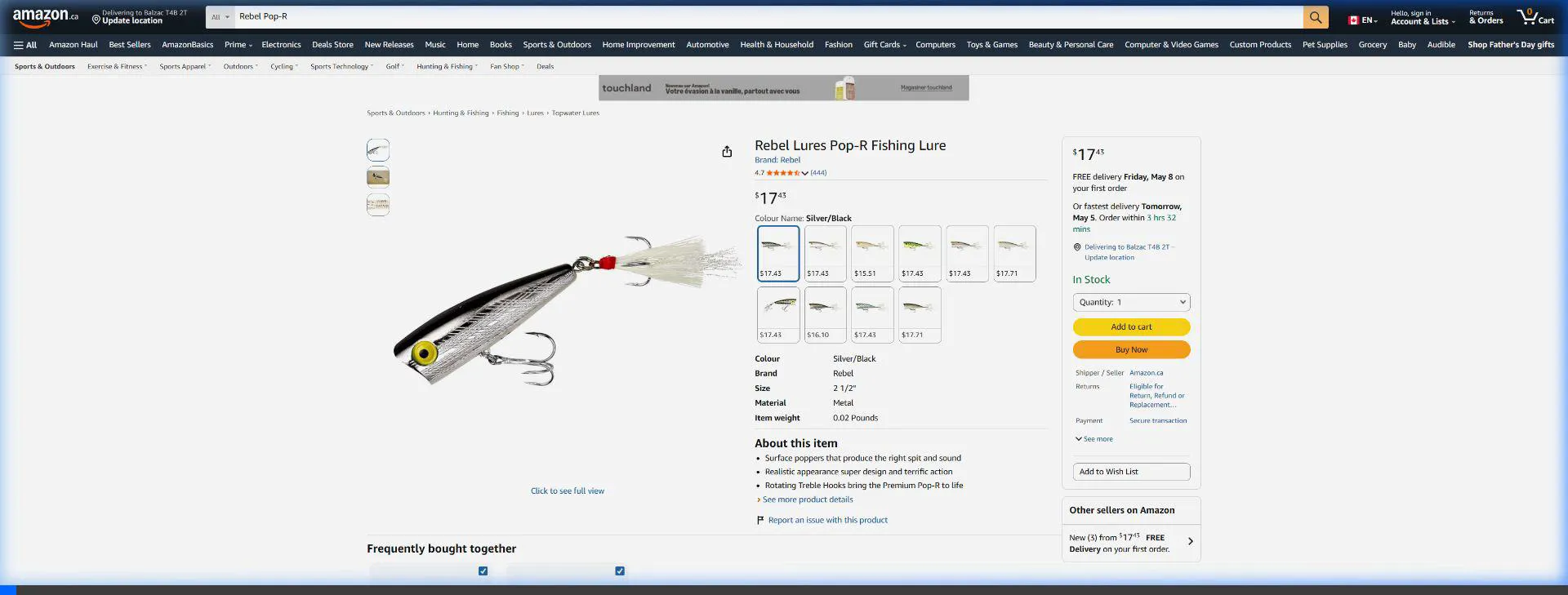Viewport: 1568px width, 595px height.
Task: Open the 444 ratings link
Action: tap(818, 173)
